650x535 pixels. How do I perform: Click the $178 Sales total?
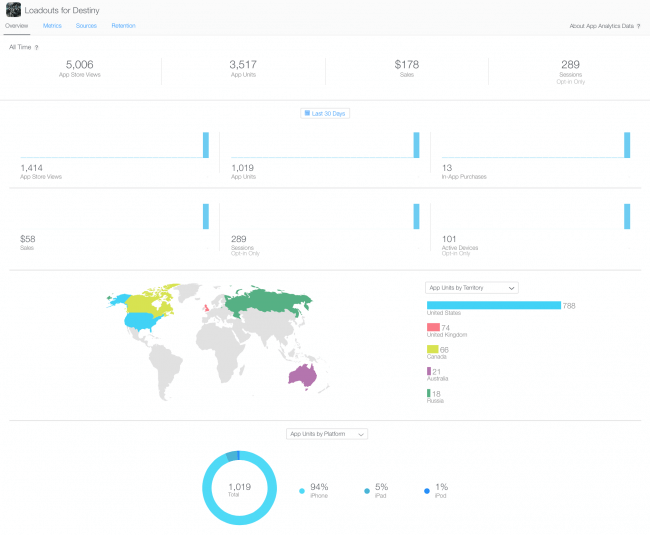tap(407, 68)
